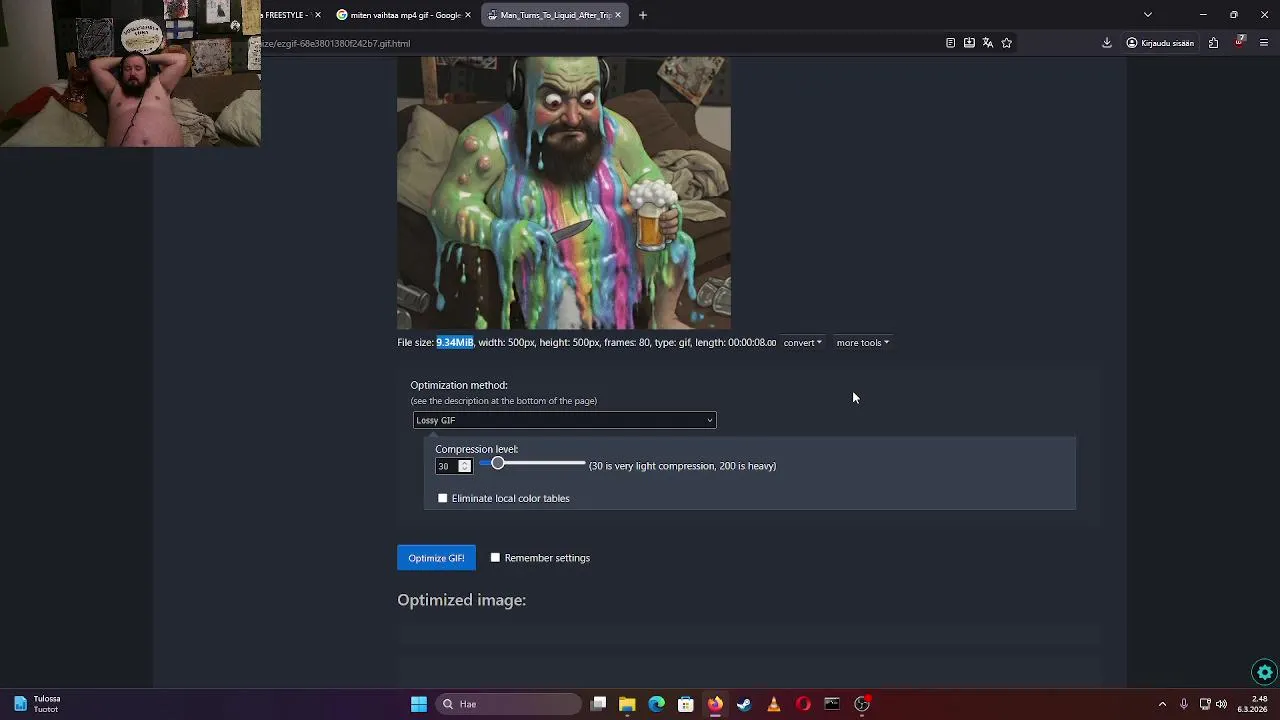Viewport: 1280px width, 720px height.
Task: Click the taskbar Hae search box
Action: [510, 704]
